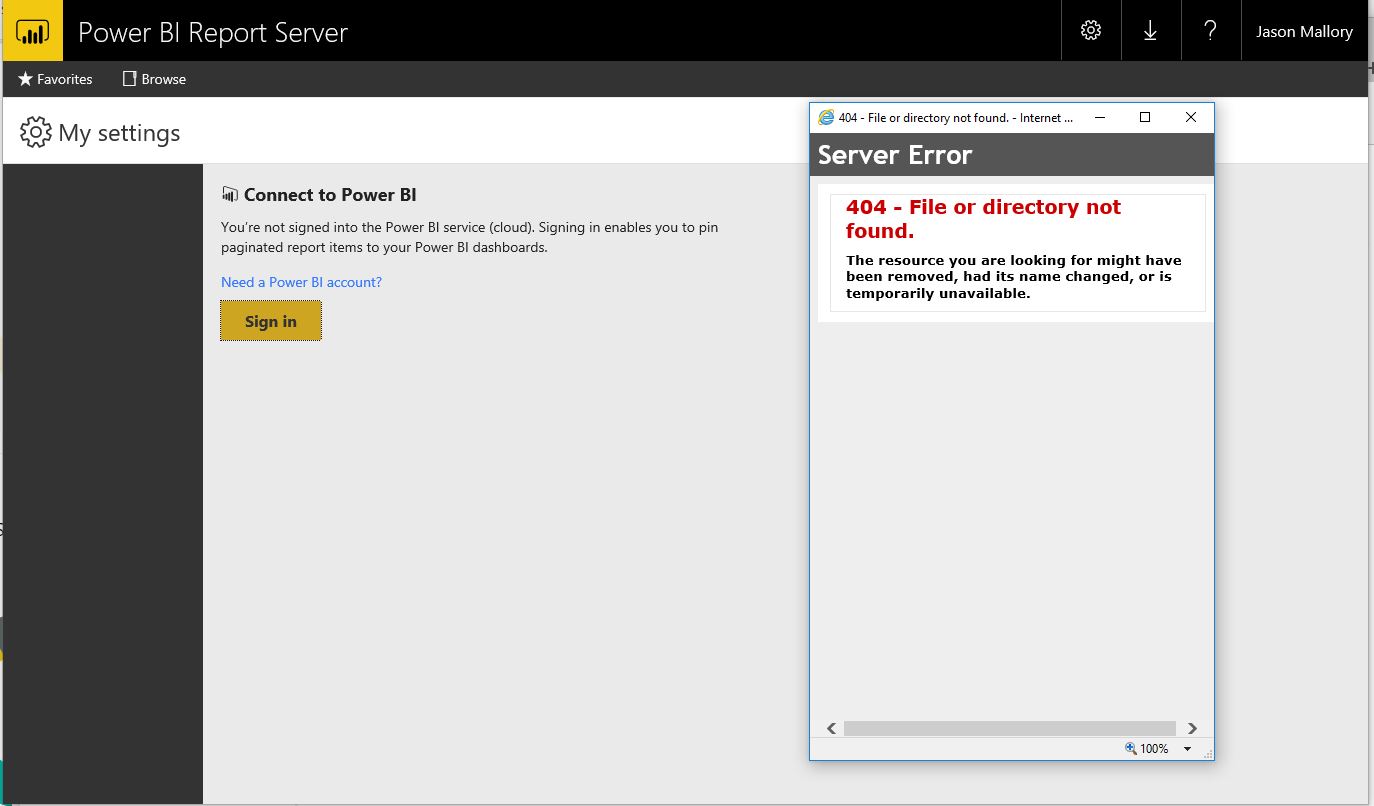1374x806 pixels.
Task: Click the zoom magnifier icon in popup status bar
Action: click(1130, 748)
